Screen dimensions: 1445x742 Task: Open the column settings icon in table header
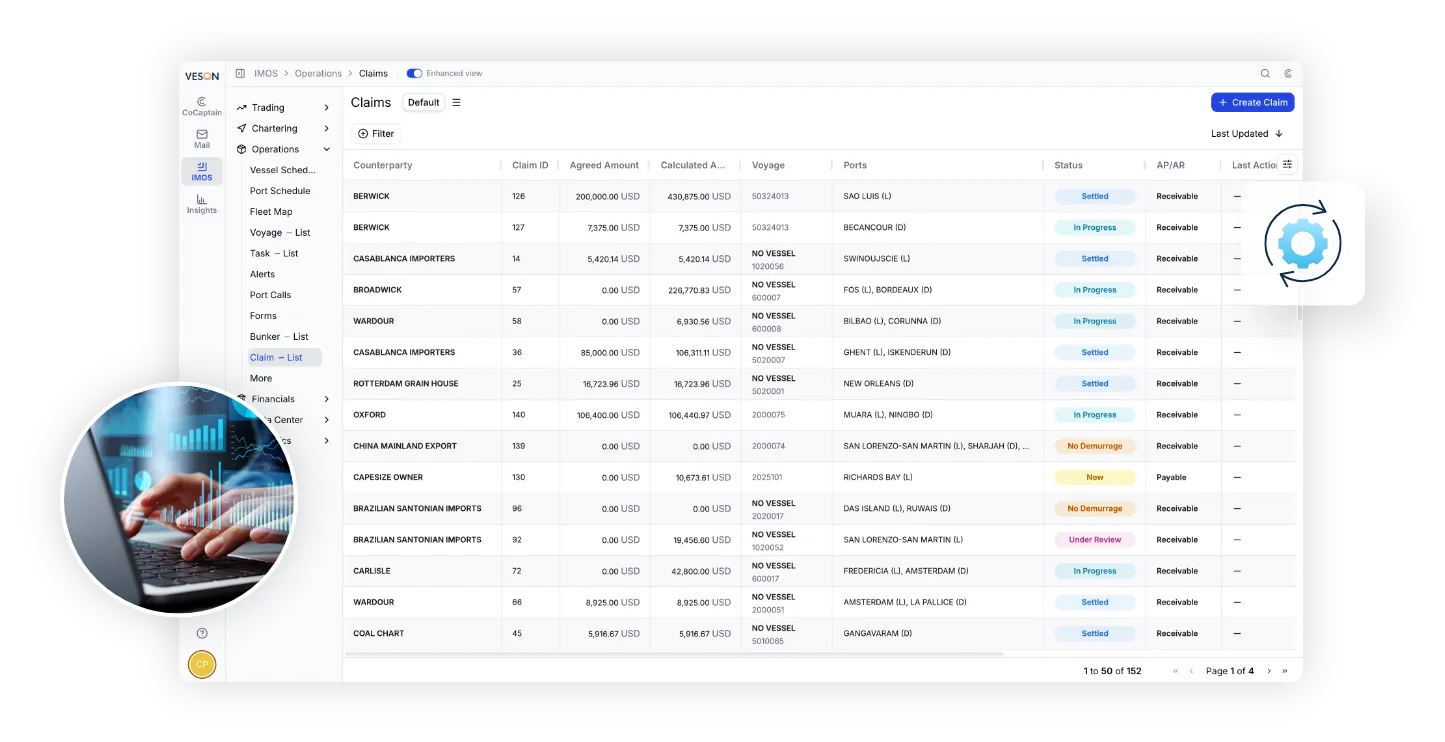tap(1287, 165)
